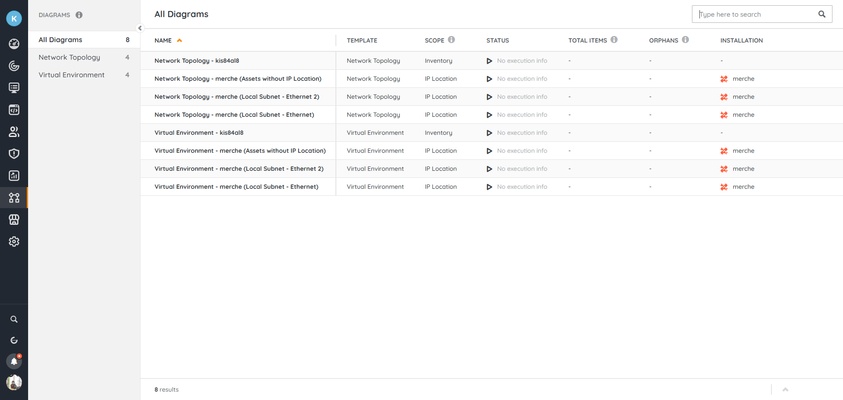Open the global search magnifier in sidebar
The width and height of the screenshot is (843, 400).
click(14, 319)
